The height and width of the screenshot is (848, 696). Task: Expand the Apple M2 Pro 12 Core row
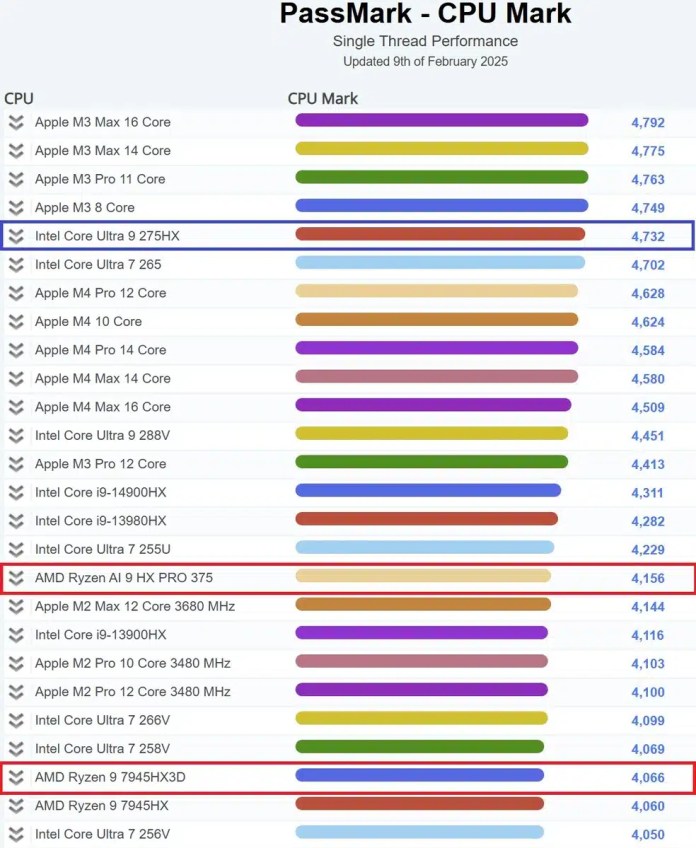(x=16, y=692)
